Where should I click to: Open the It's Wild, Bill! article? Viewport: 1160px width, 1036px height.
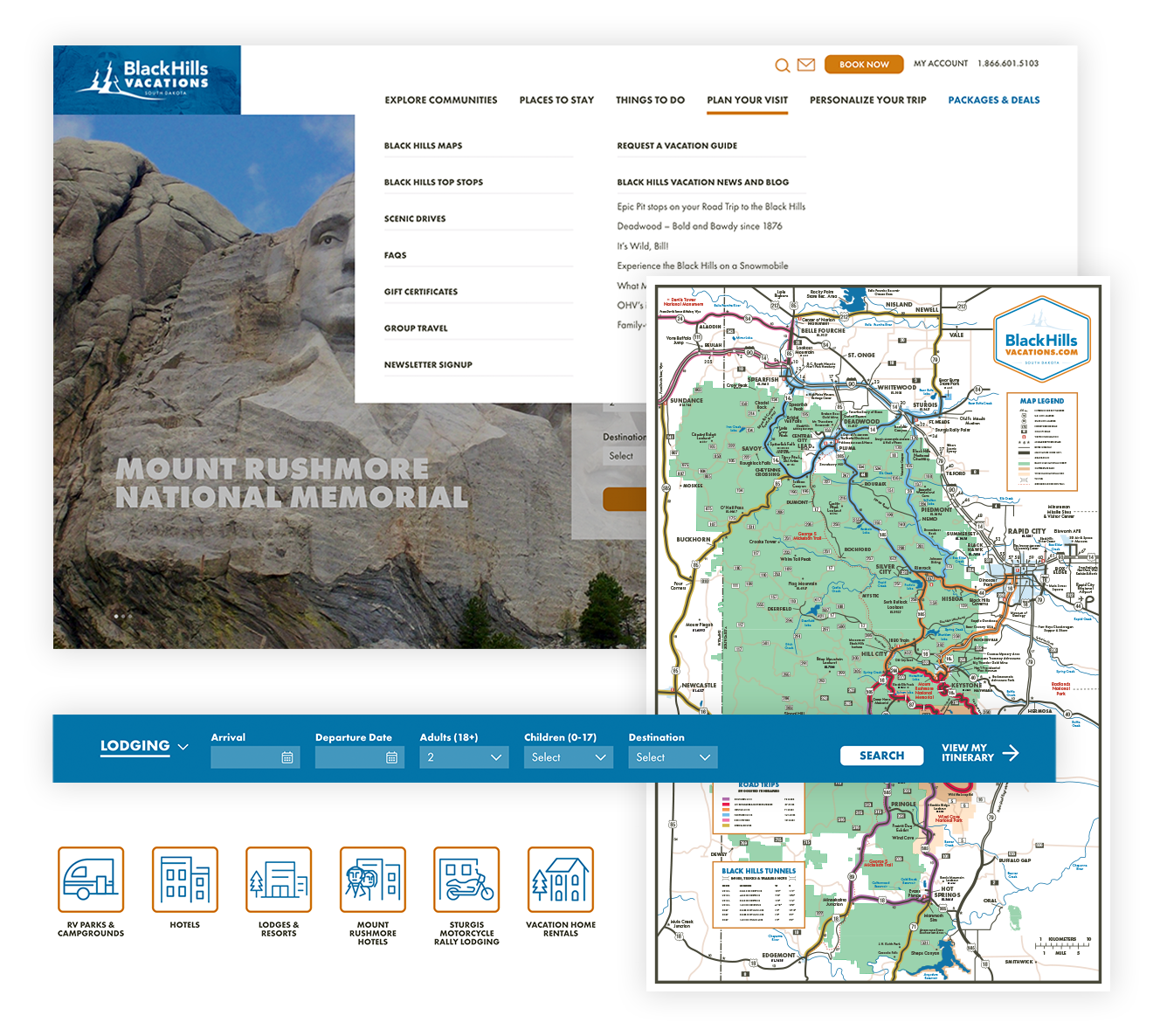[642, 246]
